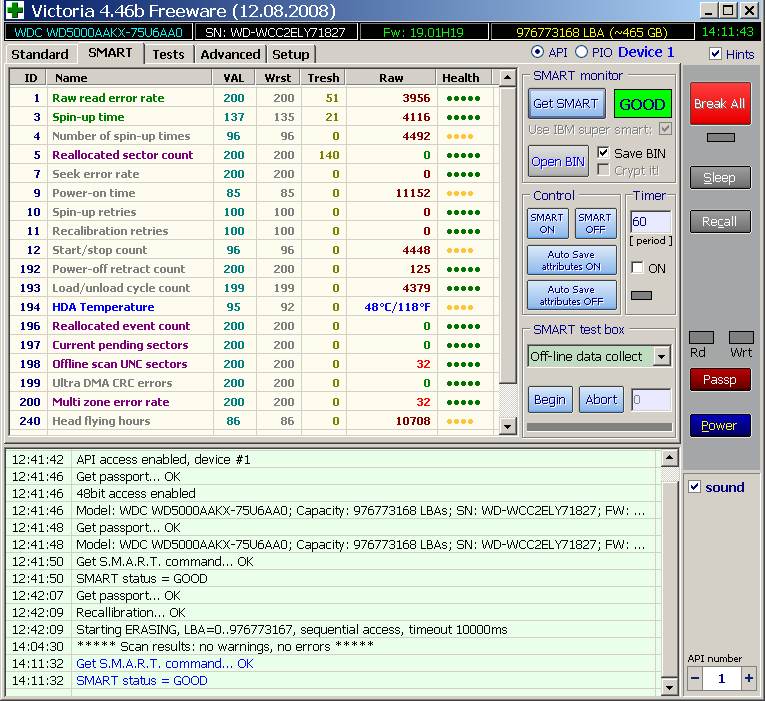Click the SMART test progress bar
The image size is (765, 701).
tap(599, 427)
